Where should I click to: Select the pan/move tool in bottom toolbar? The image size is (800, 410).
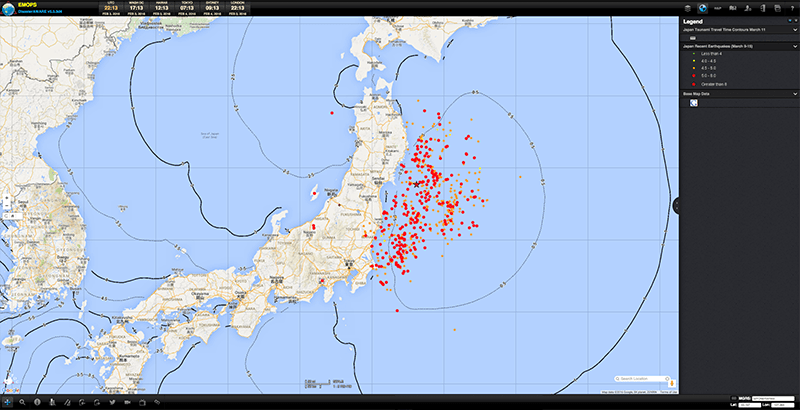7,402
